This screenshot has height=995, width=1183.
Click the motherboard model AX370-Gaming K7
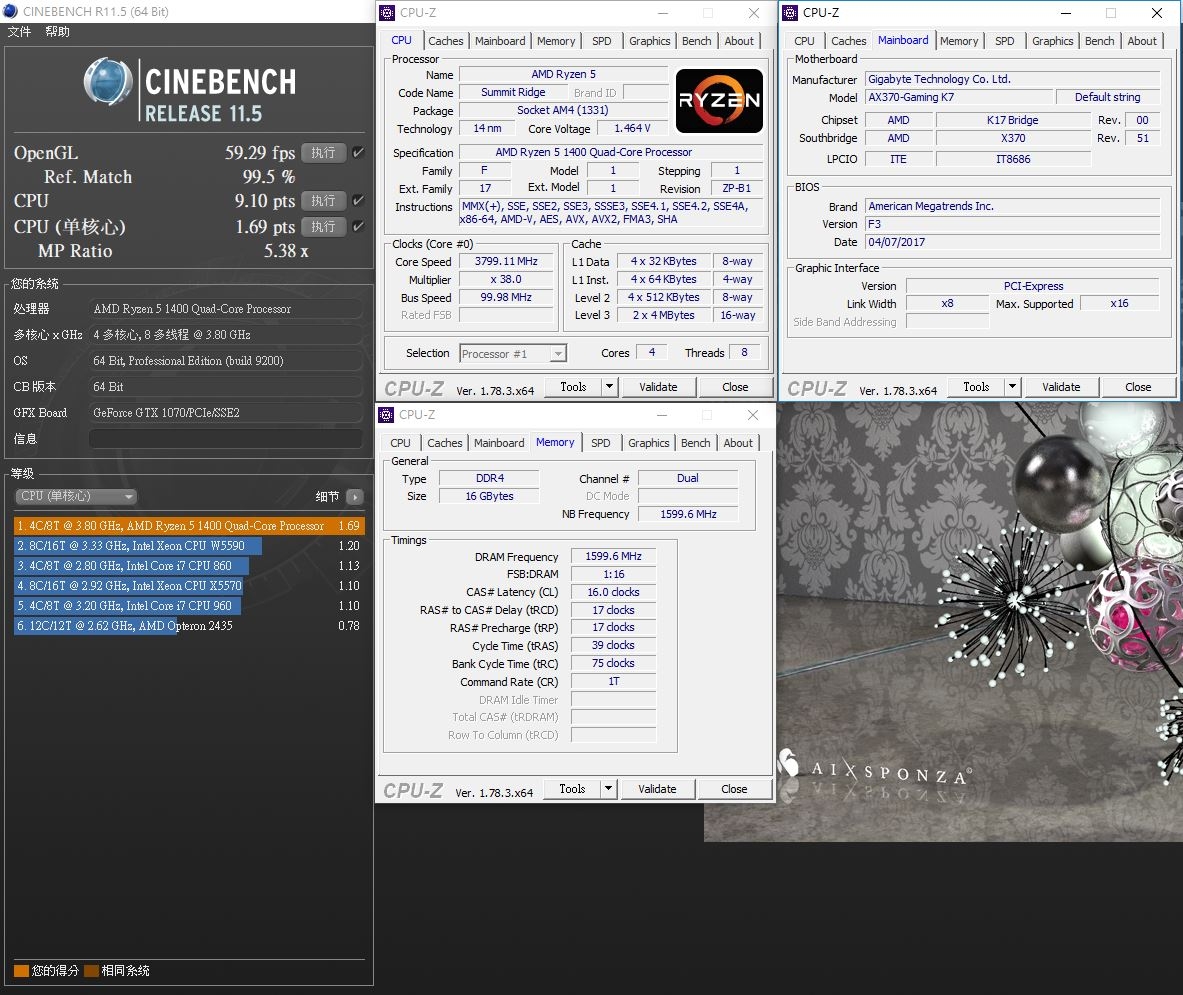click(959, 97)
